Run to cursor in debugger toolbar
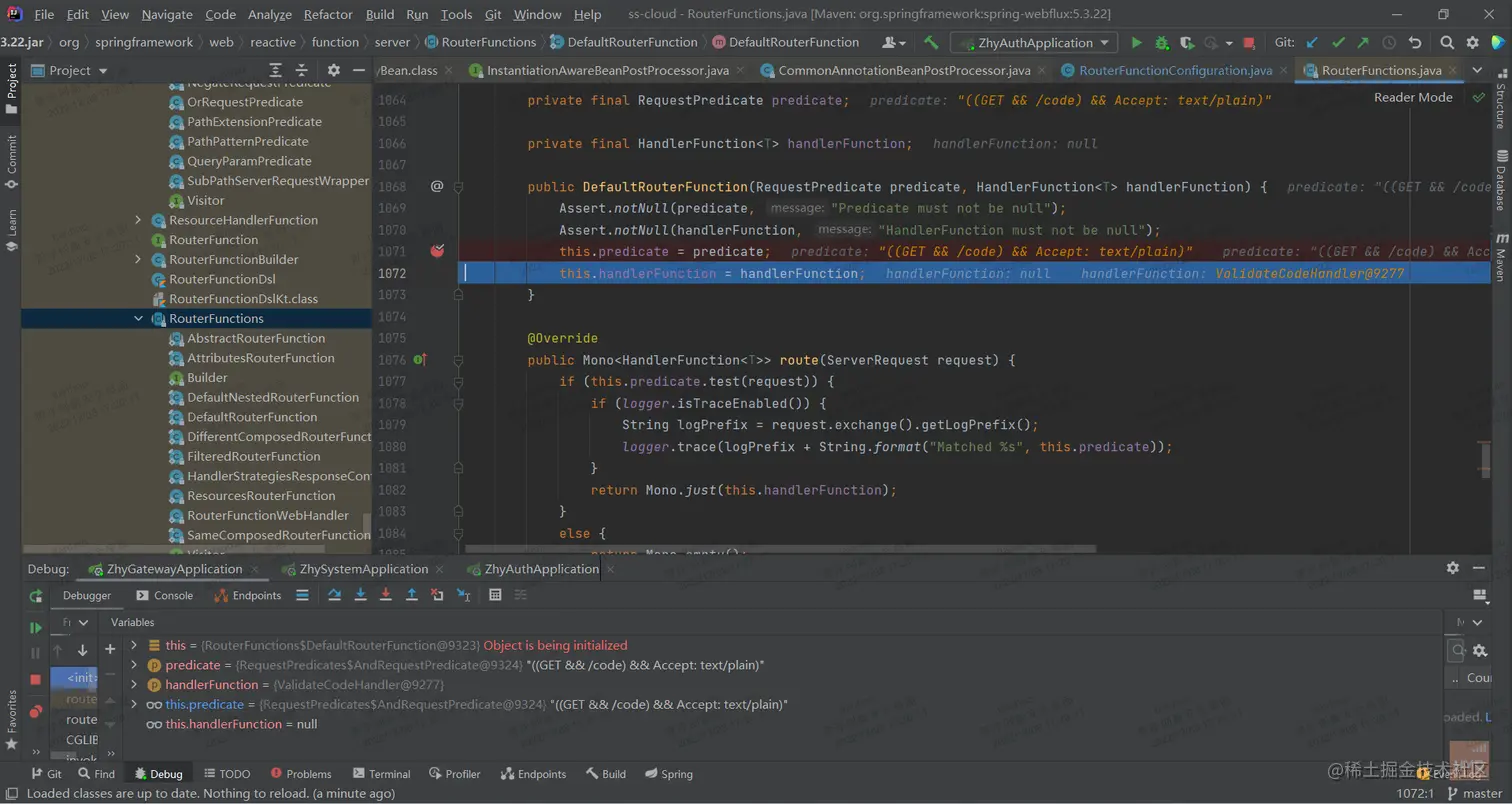 click(463, 595)
